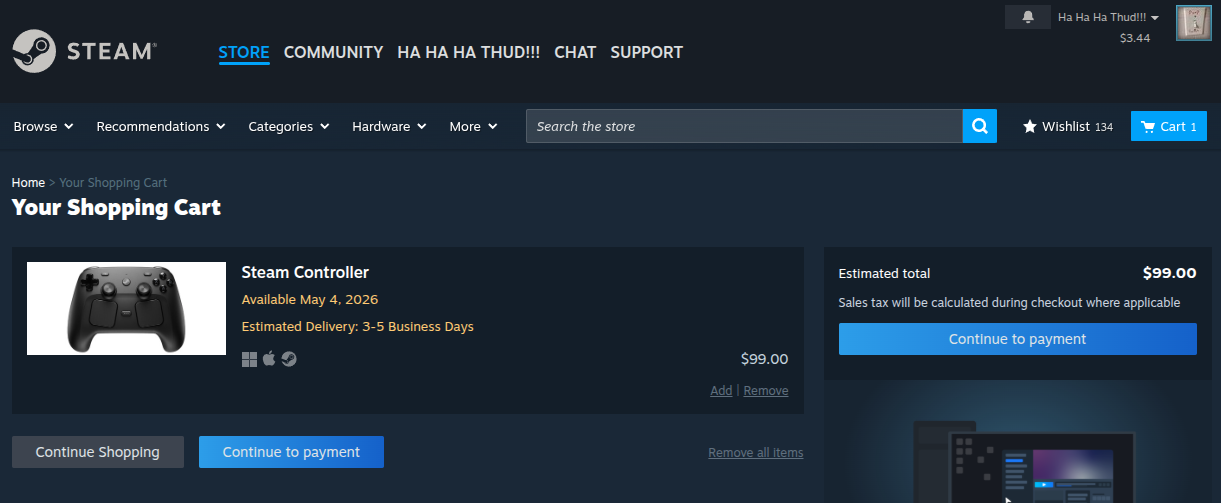Focus the Search the store field

tap(744, 127)
